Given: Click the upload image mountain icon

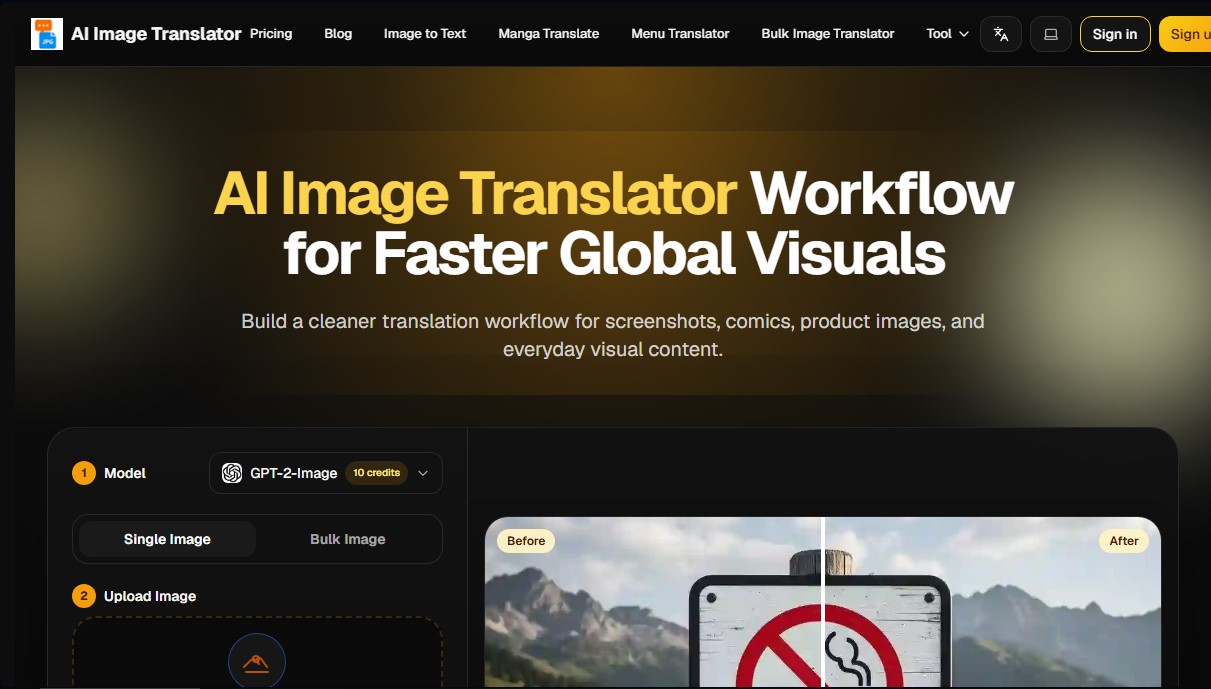Looking at the screenshot, I should click(257, 662).
